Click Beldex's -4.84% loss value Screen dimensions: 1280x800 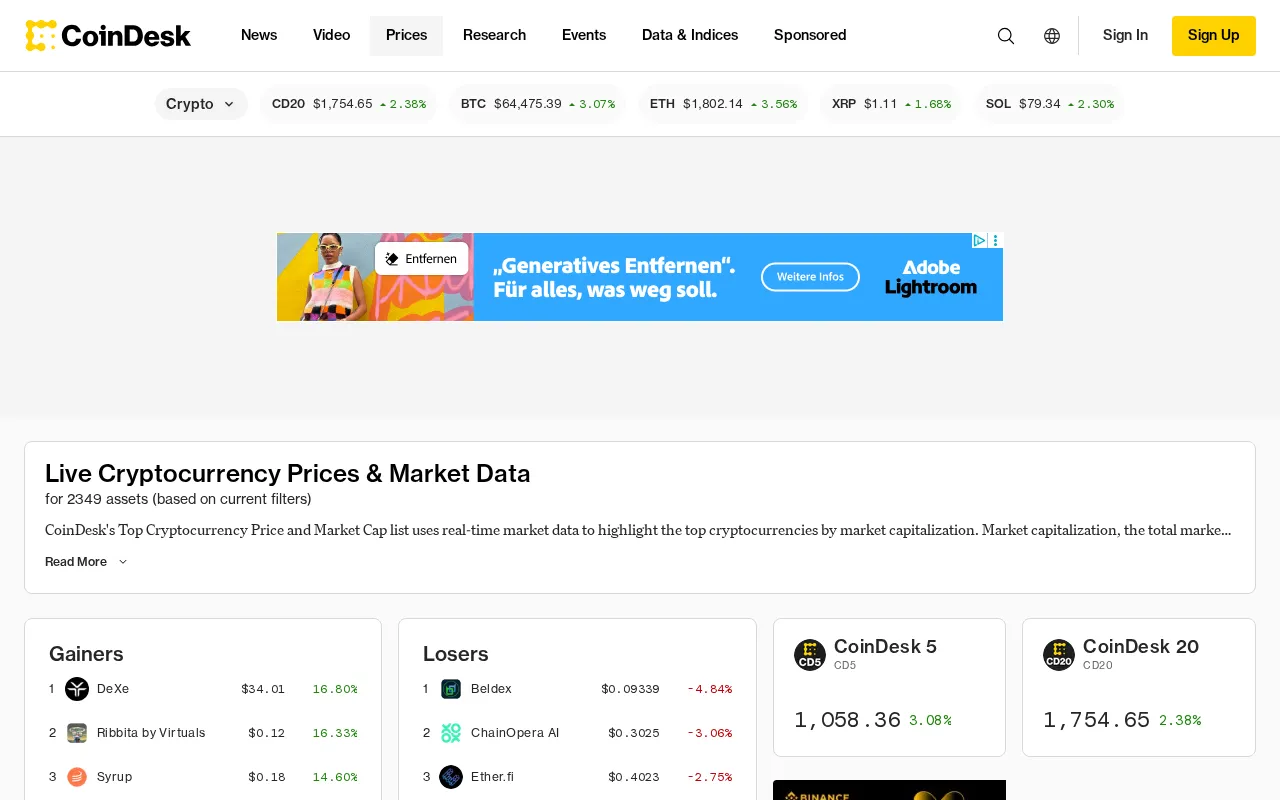click(x=709, y=689)
